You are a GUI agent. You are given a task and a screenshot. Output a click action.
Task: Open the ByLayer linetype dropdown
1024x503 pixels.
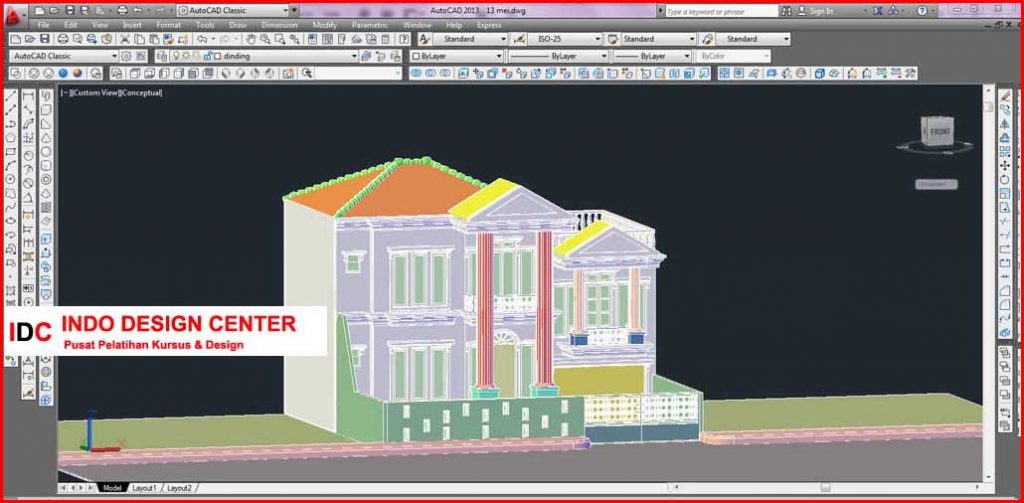[603, 56]
